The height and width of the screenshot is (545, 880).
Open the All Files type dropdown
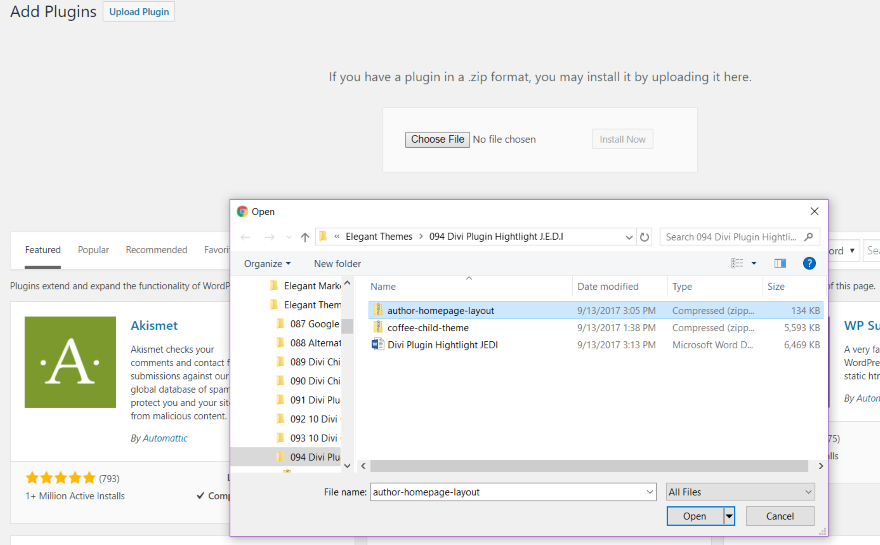click(x=740, y=492)
